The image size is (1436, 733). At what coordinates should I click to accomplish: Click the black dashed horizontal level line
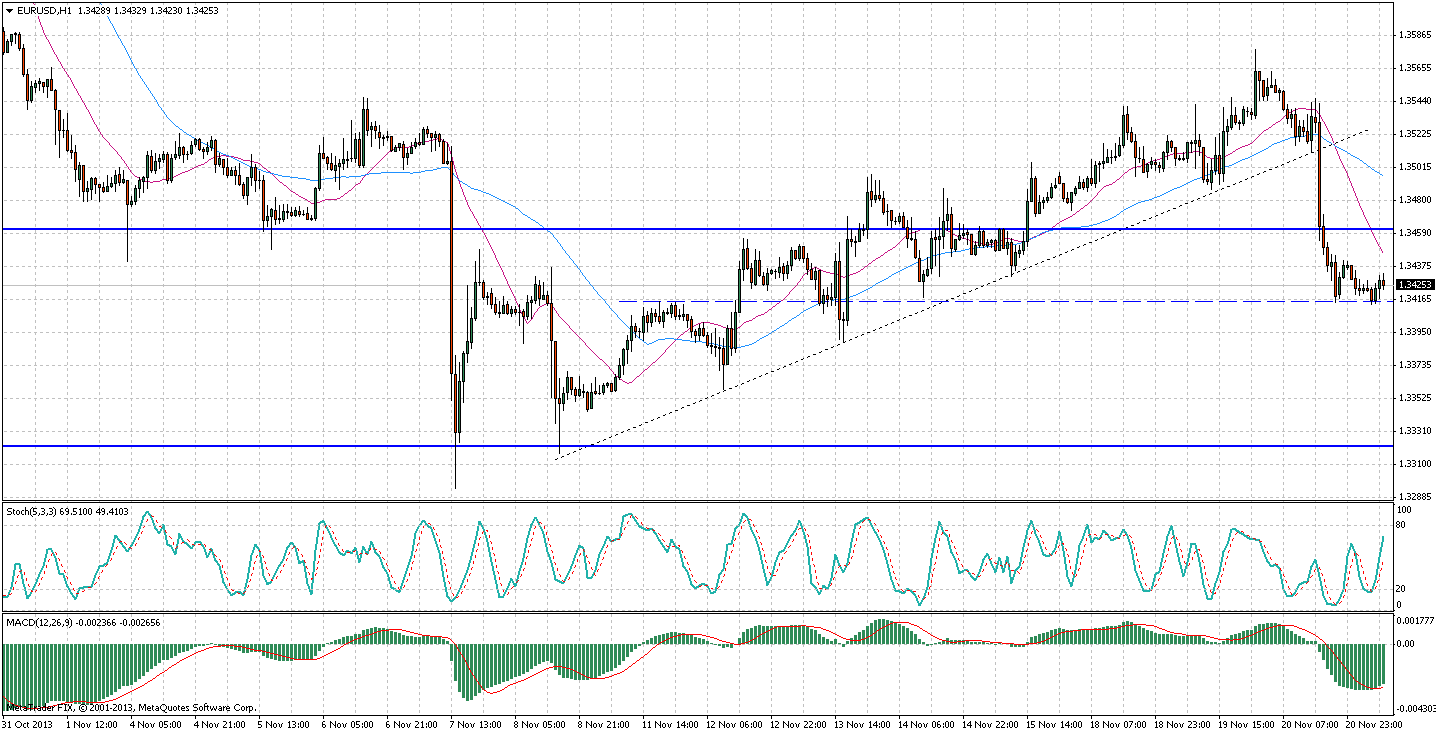point(1000,301)
